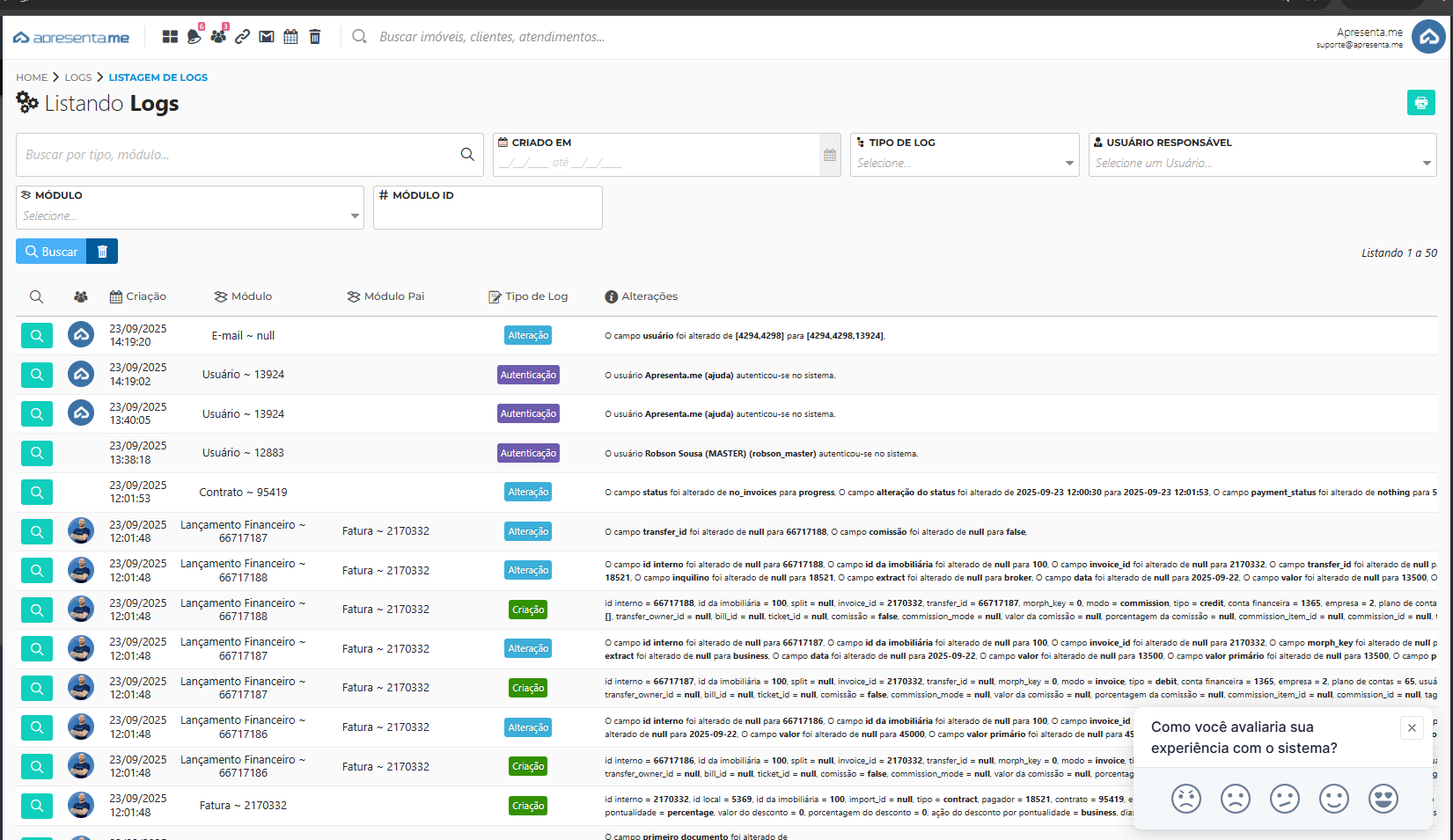Open the dashboard grid icon in top toolbar
Screen dimensions: 1453x840
click(x=170, y=37)
